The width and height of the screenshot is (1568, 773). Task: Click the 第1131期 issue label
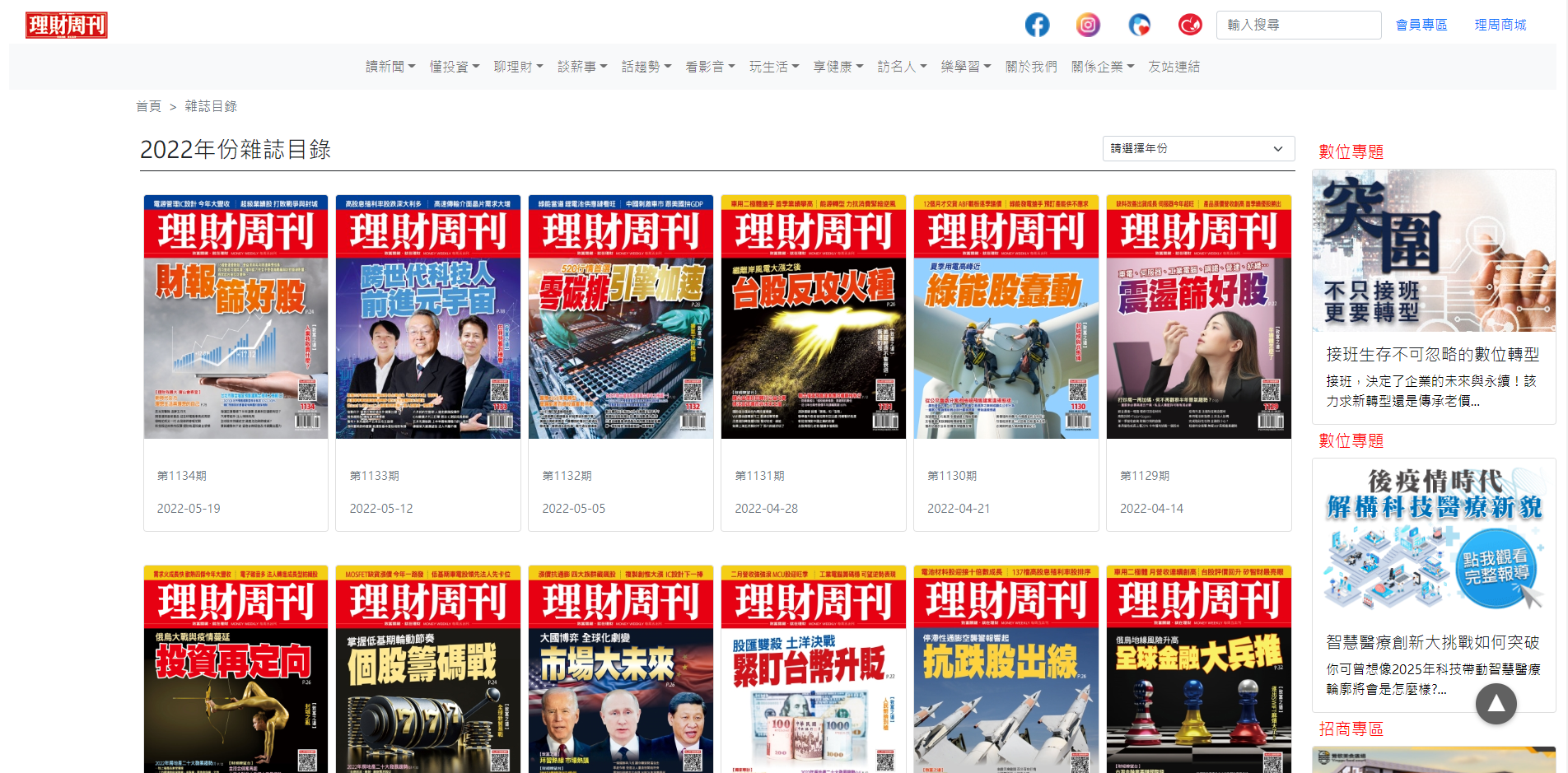[x=760, y=476]
